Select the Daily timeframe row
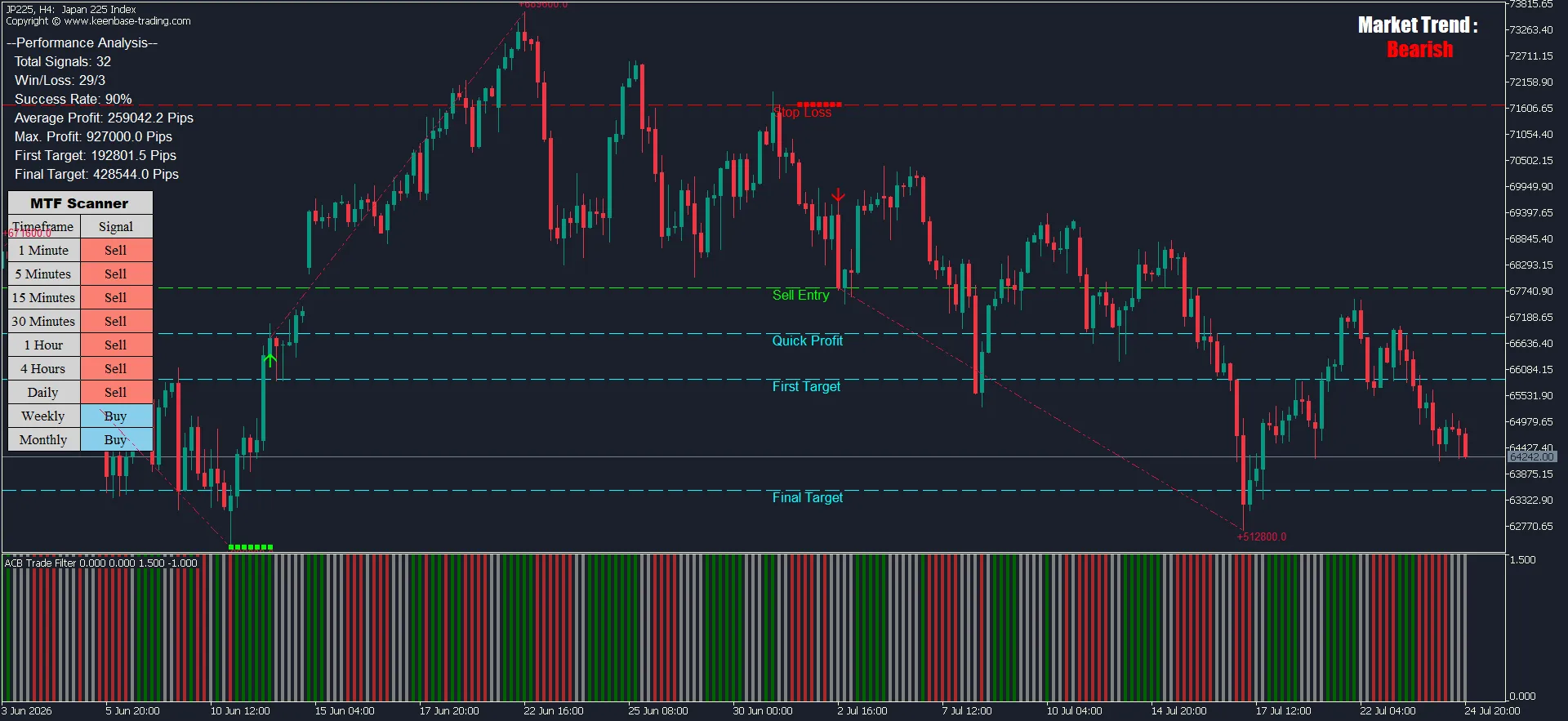 tap(80, 392)
